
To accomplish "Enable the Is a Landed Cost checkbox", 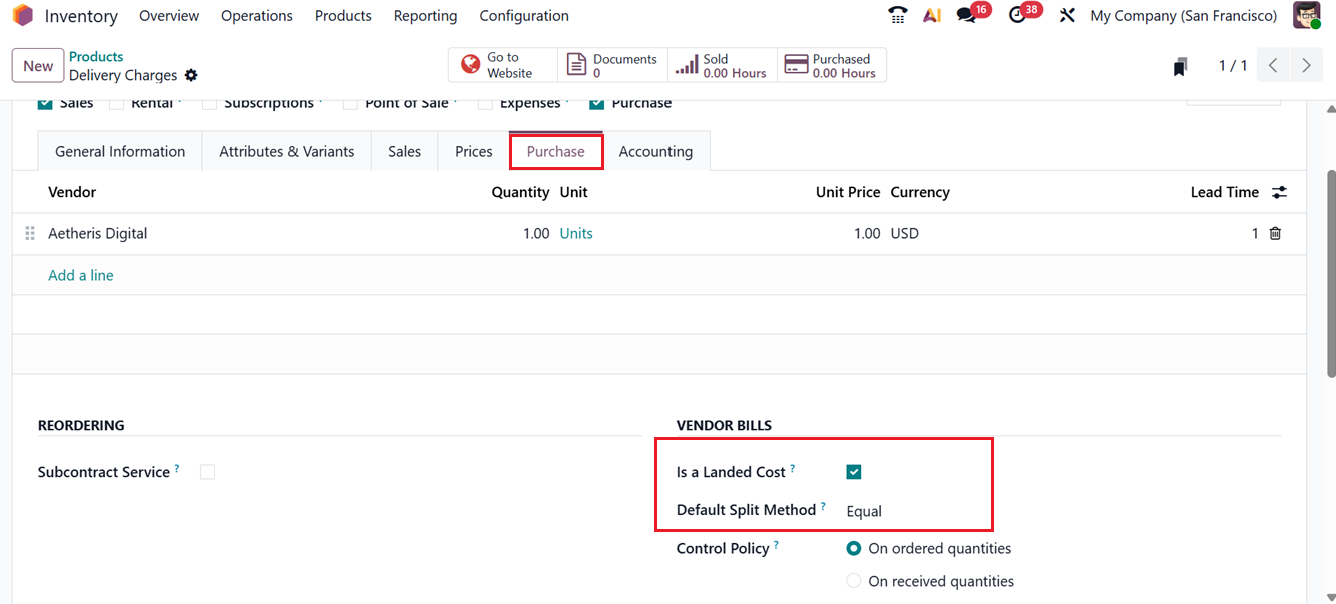I will [853, 471].
